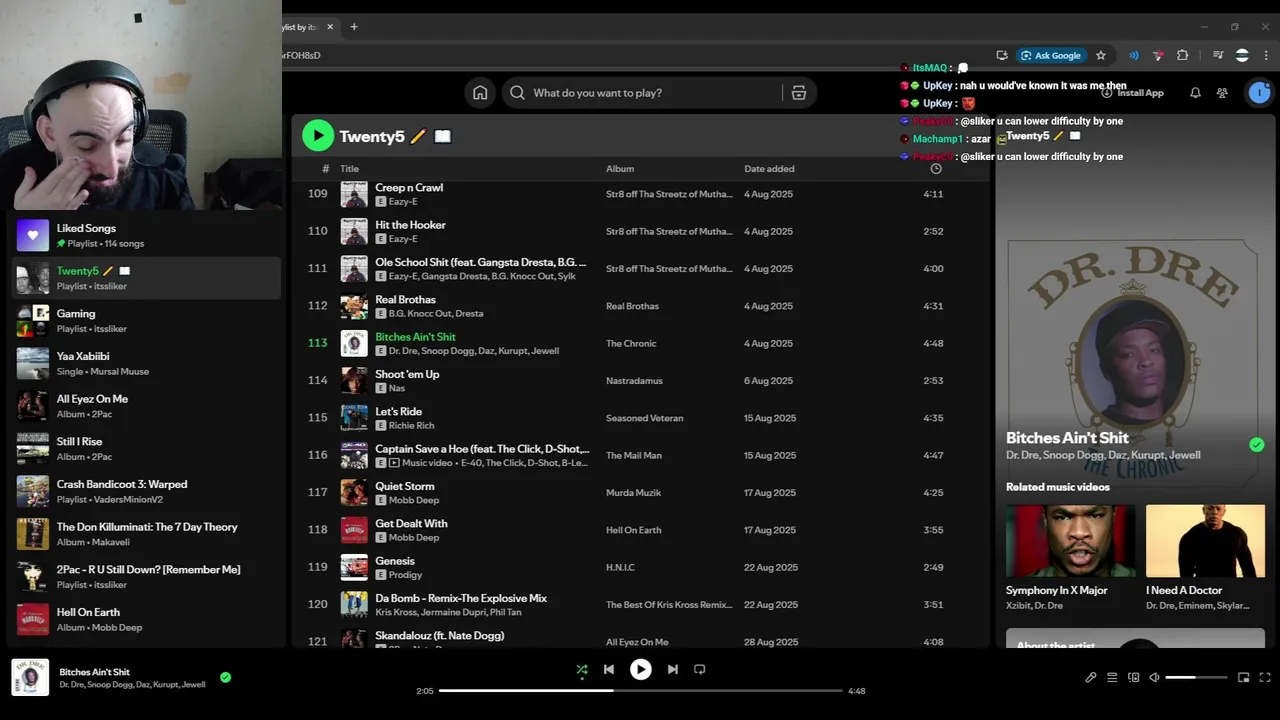Click the Ask Google button
Screen dimensions: 1280x720
(x=1050, y=55)
